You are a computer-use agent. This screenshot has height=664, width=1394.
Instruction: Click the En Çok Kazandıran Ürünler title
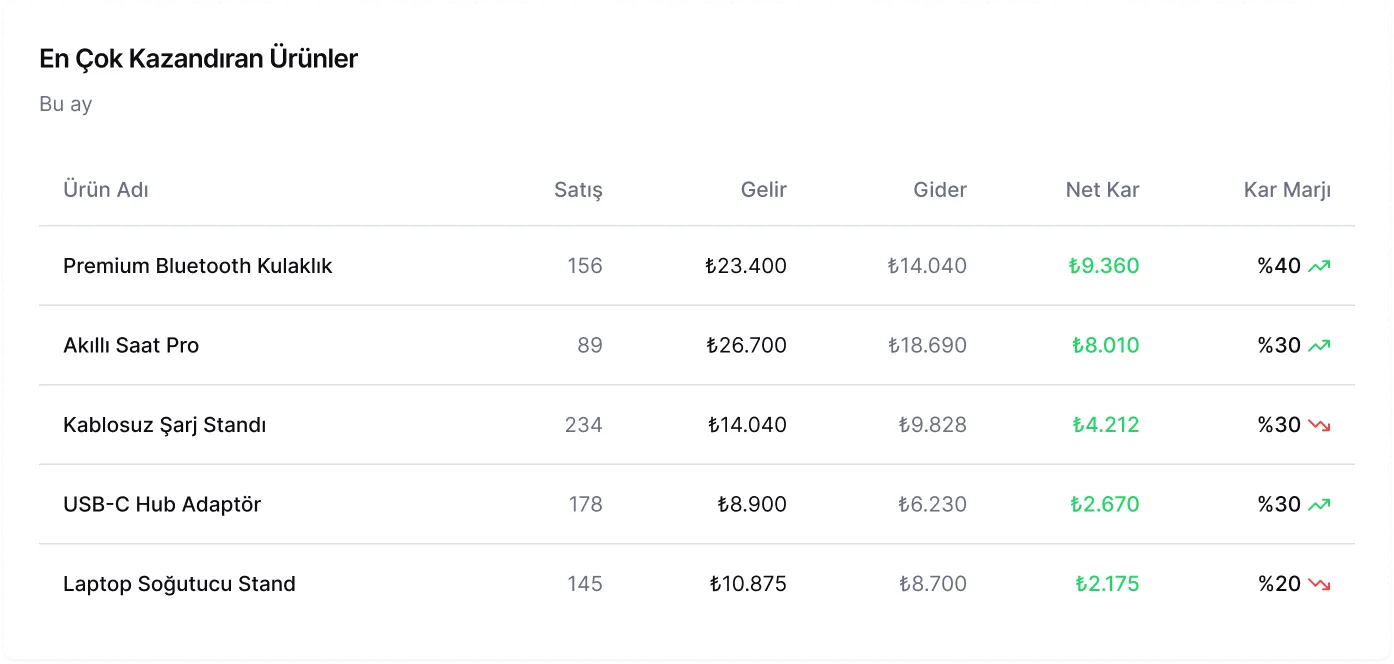(x=198, y=59)
